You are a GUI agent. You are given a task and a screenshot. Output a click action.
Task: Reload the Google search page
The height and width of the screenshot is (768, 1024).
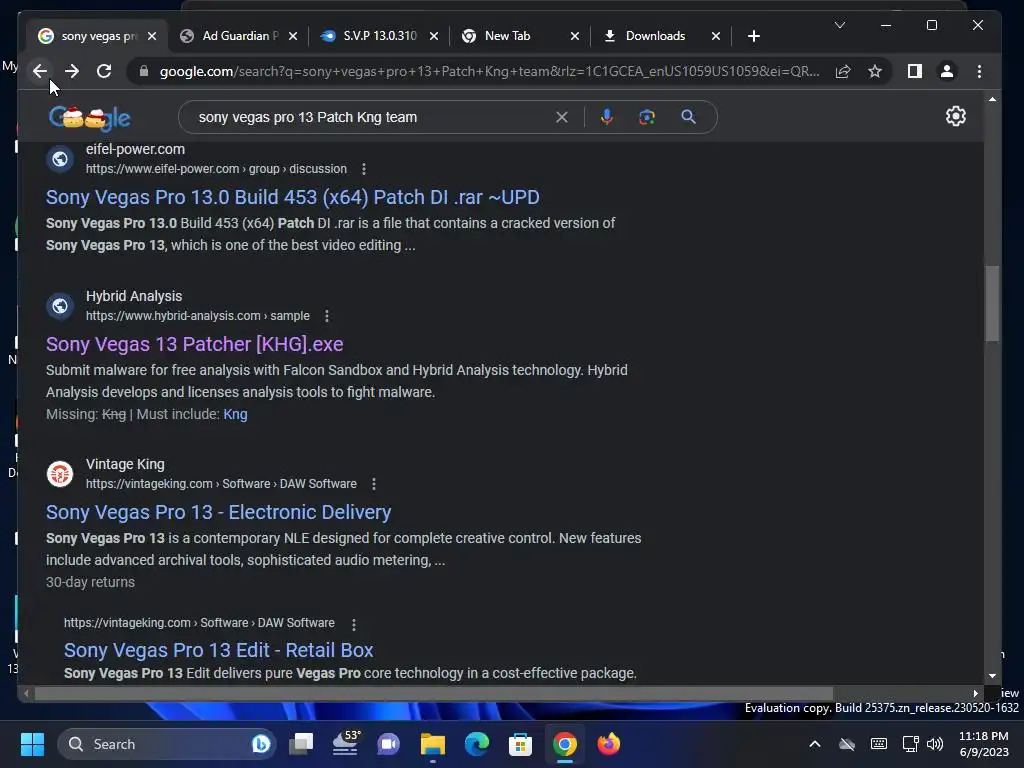(104, 71)
